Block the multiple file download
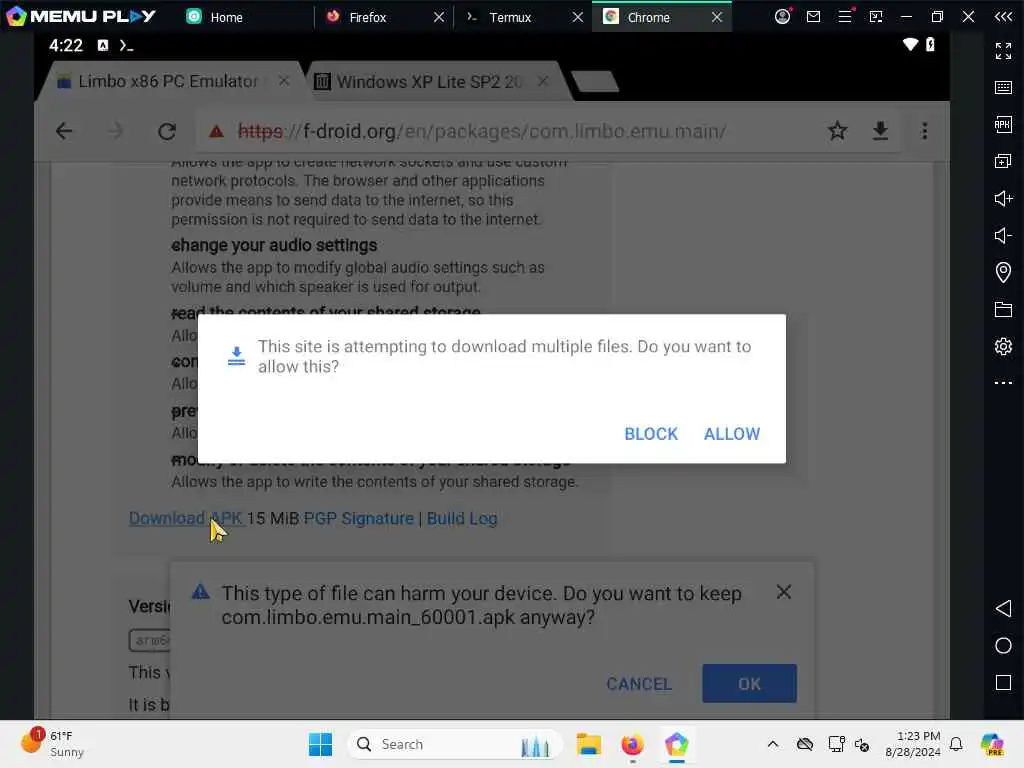 [650, 434]
